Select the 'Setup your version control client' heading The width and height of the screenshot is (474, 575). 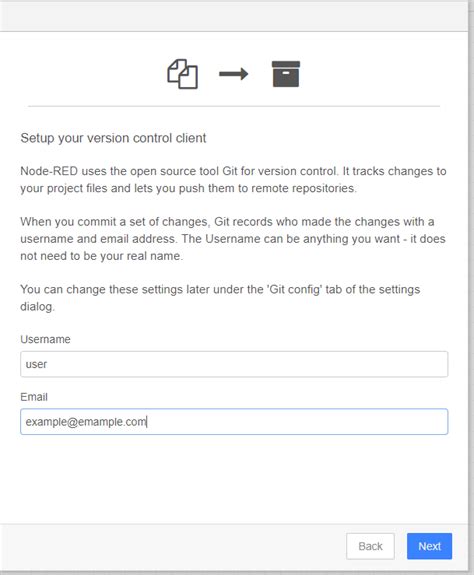click(113, 138)
